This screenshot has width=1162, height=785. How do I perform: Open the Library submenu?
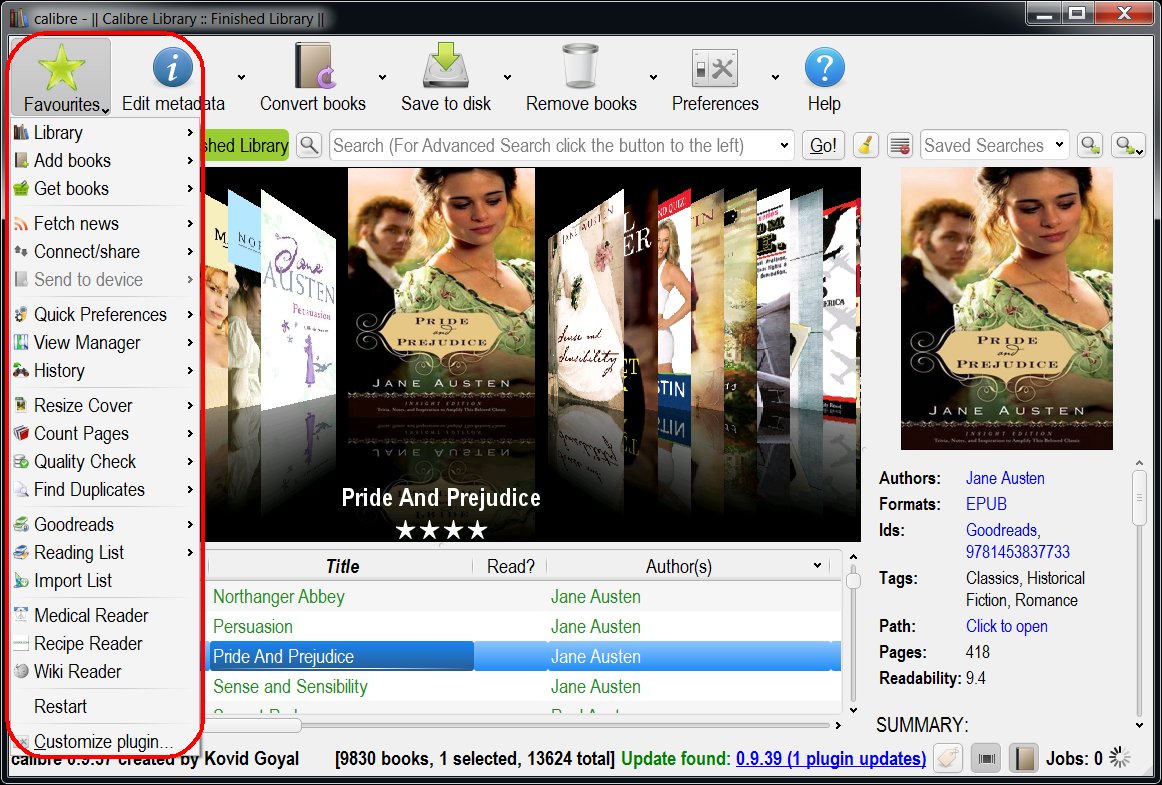pyautogui.click(x=104, y=133)
